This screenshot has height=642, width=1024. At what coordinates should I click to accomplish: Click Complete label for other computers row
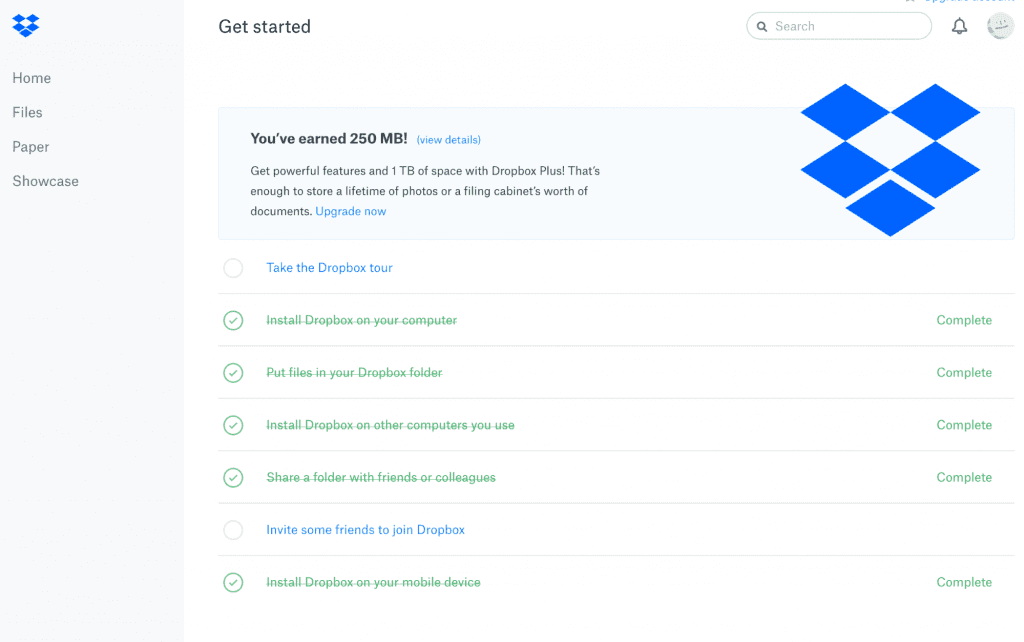[964, 425]
